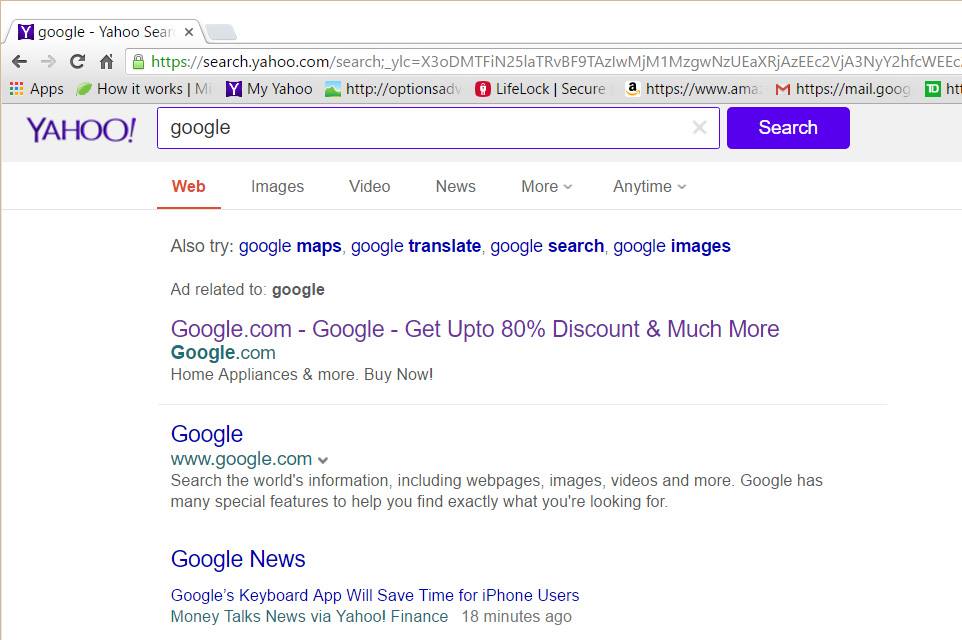
Task: Open the Apps bookmarks grid icon
Action: 16,89
